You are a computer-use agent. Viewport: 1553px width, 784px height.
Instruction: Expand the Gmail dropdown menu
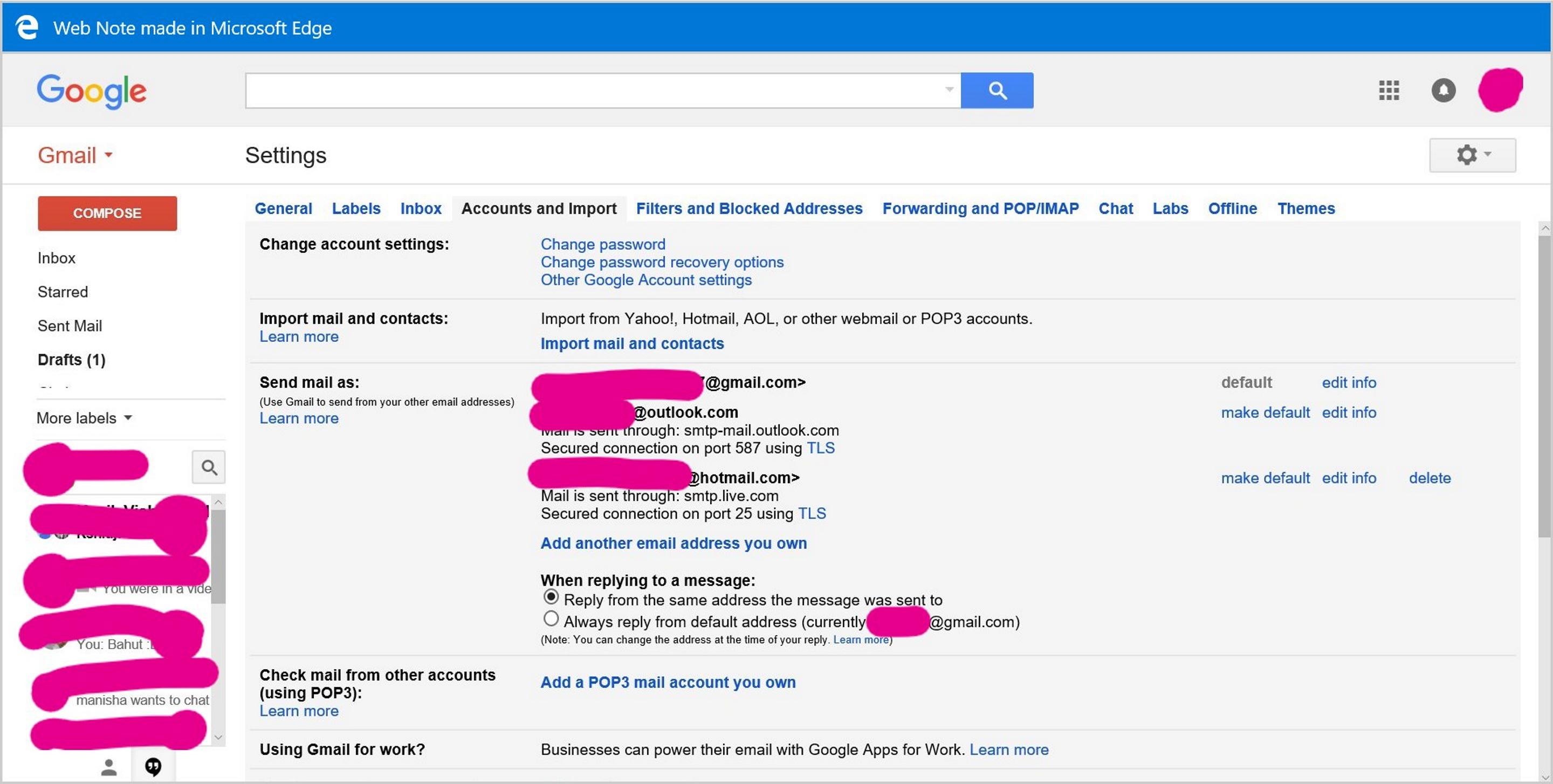coord(75,155)
